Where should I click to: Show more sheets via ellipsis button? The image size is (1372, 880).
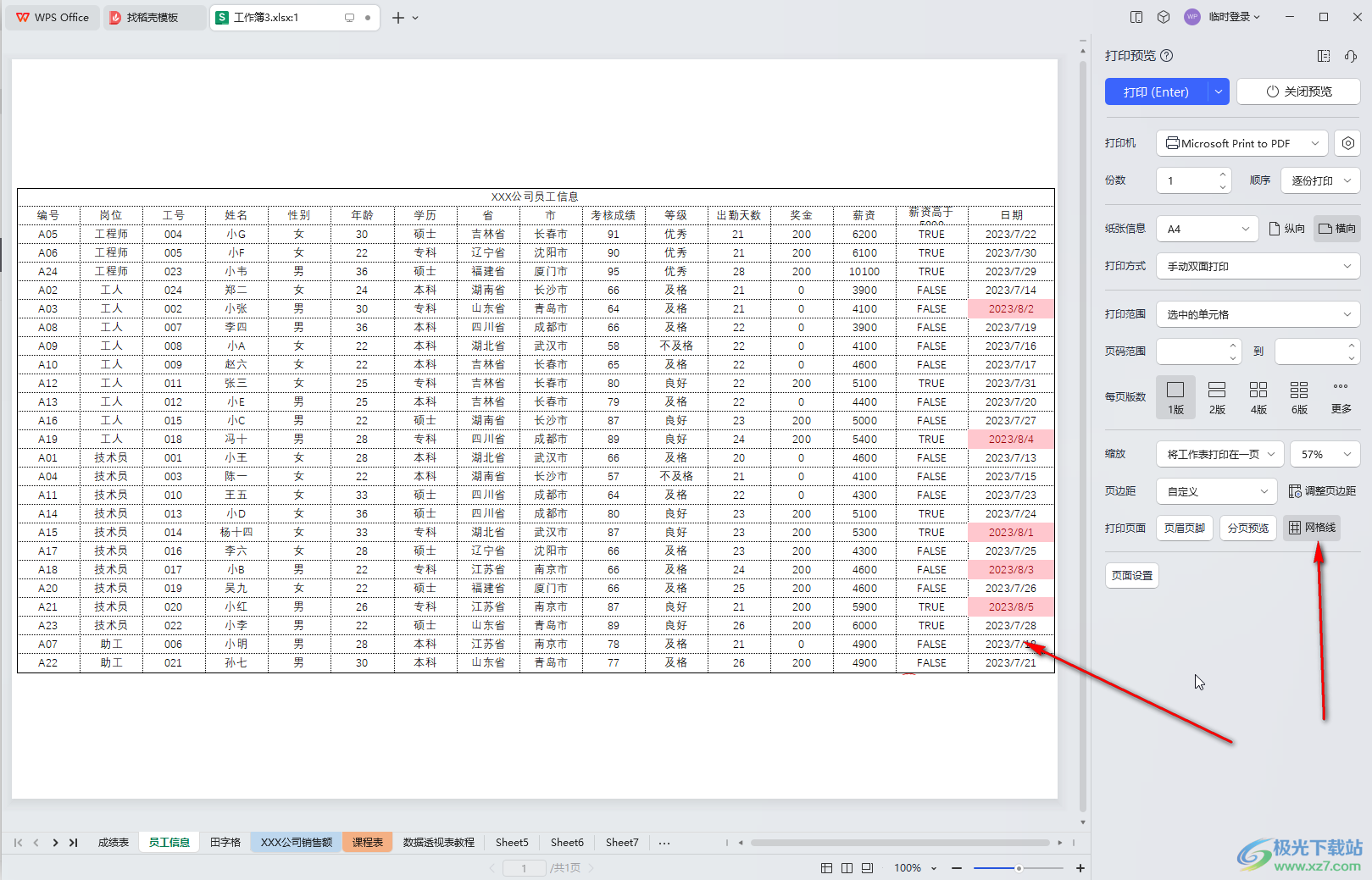tap(664, 843)
